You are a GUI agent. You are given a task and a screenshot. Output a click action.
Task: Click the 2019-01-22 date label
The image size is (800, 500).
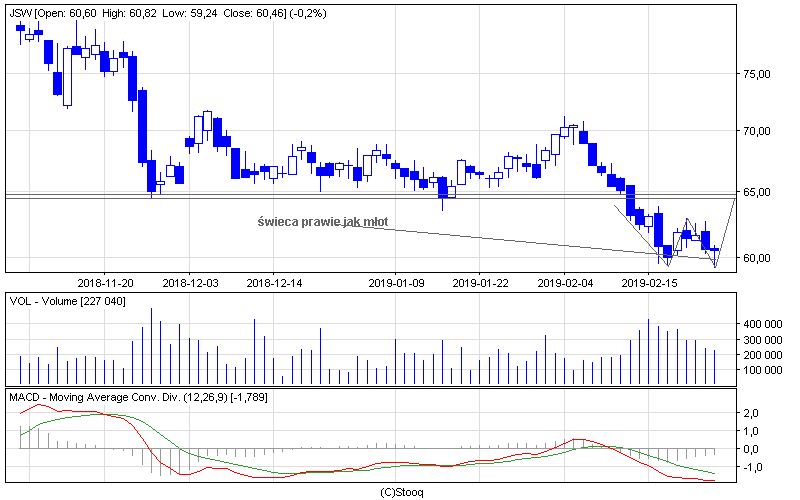pos(481,283)
